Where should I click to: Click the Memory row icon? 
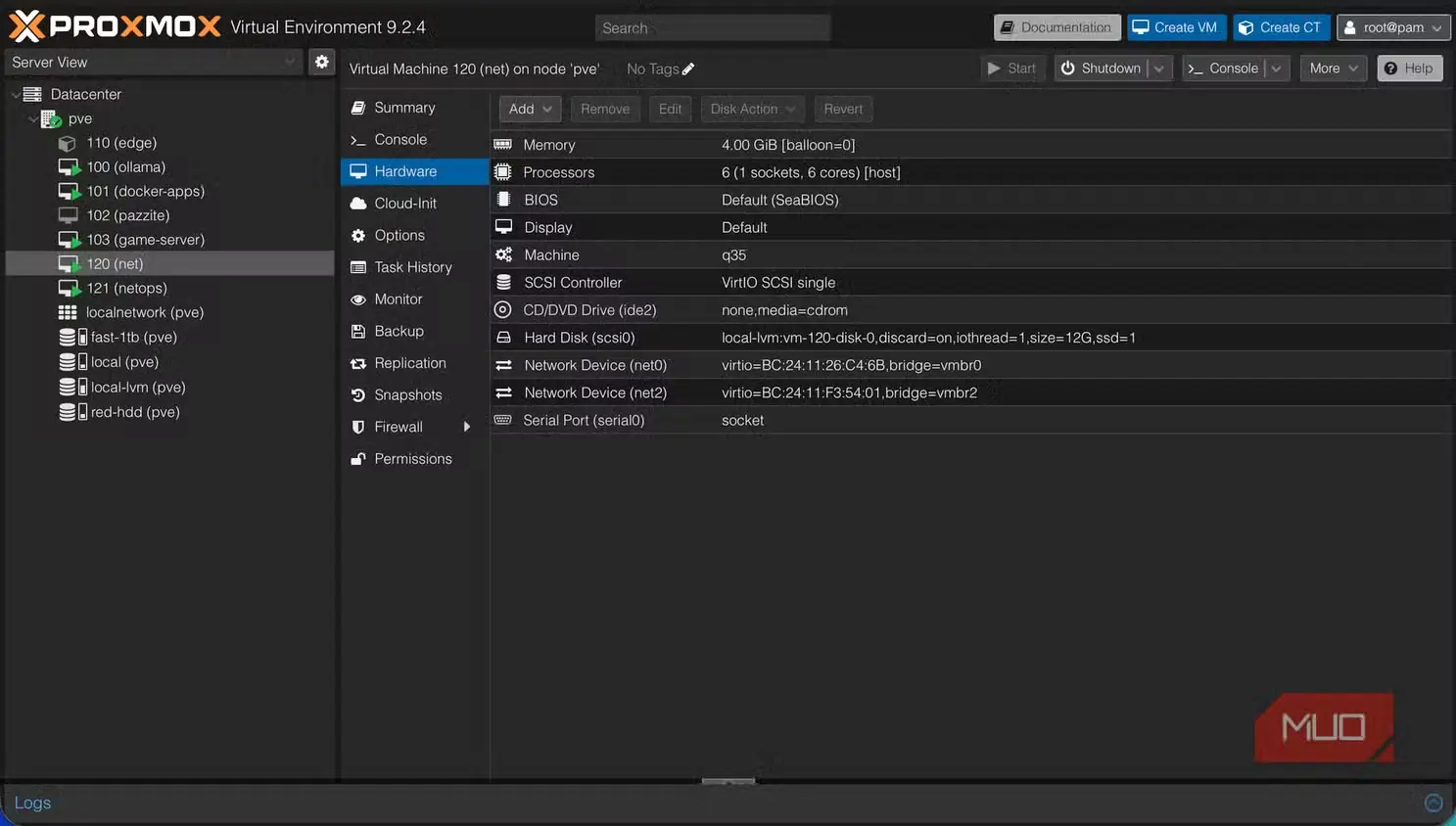(503, 145)
